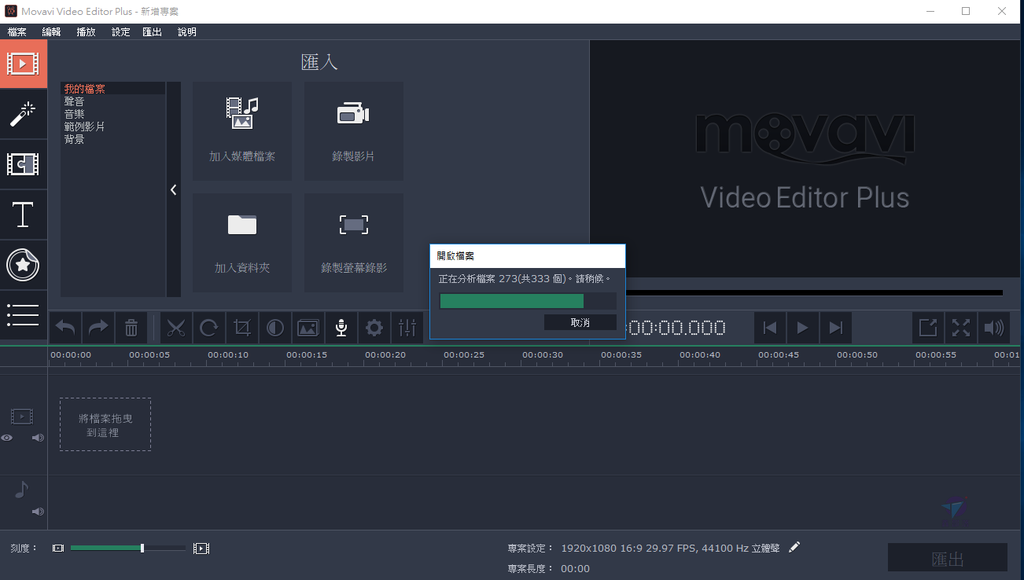Click the timeline scale slider
Image resolution: width=1024 pixels, height=580 pixels.
coord(128,549)
